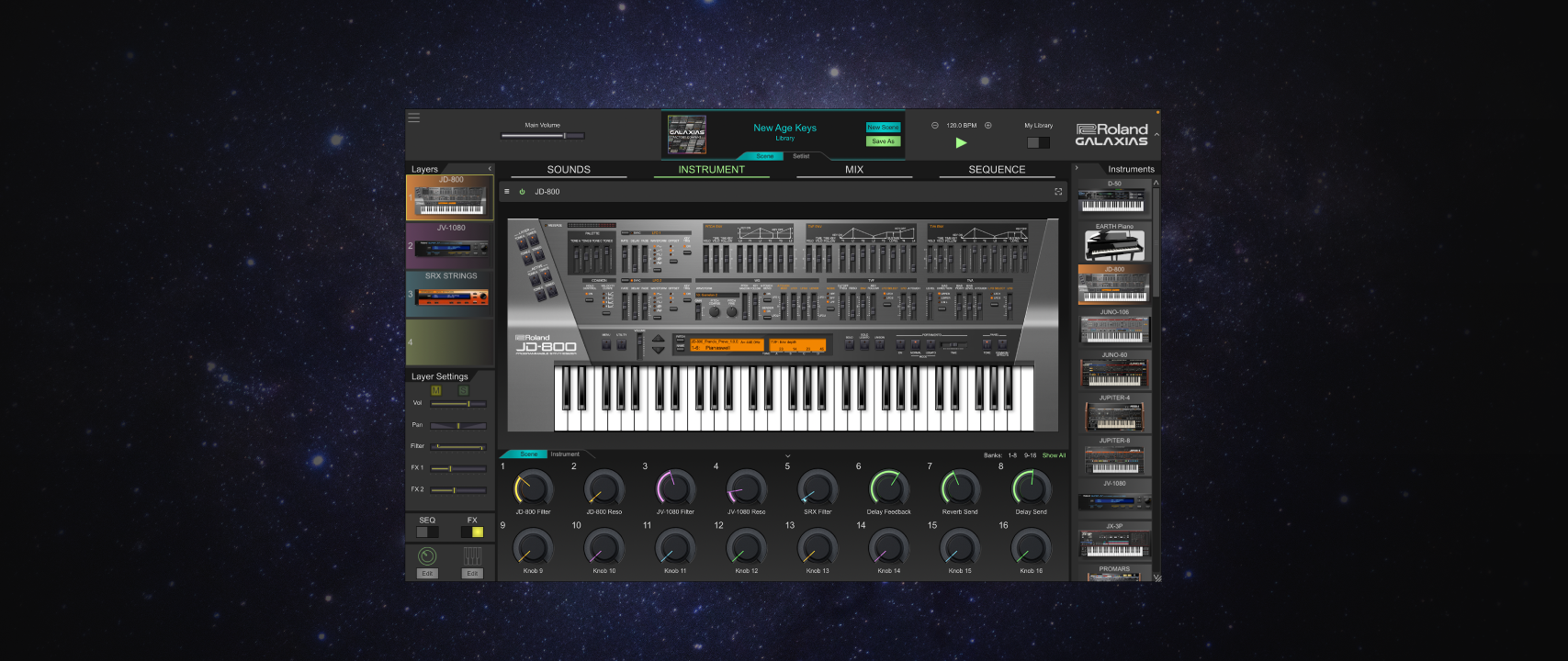
Task: Click the green knob icon above Edit
Action: 427,556
